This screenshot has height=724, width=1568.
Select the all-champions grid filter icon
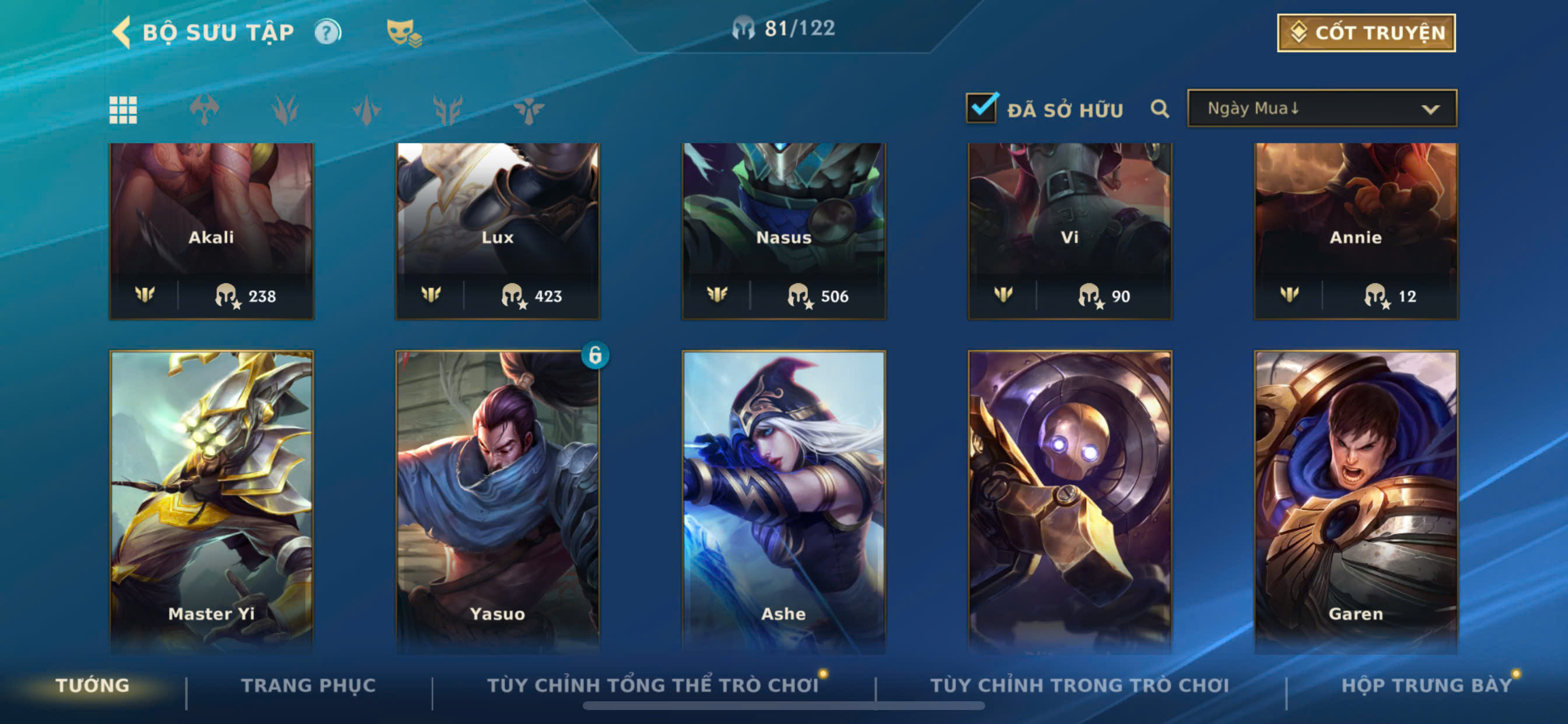click(123, 110)
